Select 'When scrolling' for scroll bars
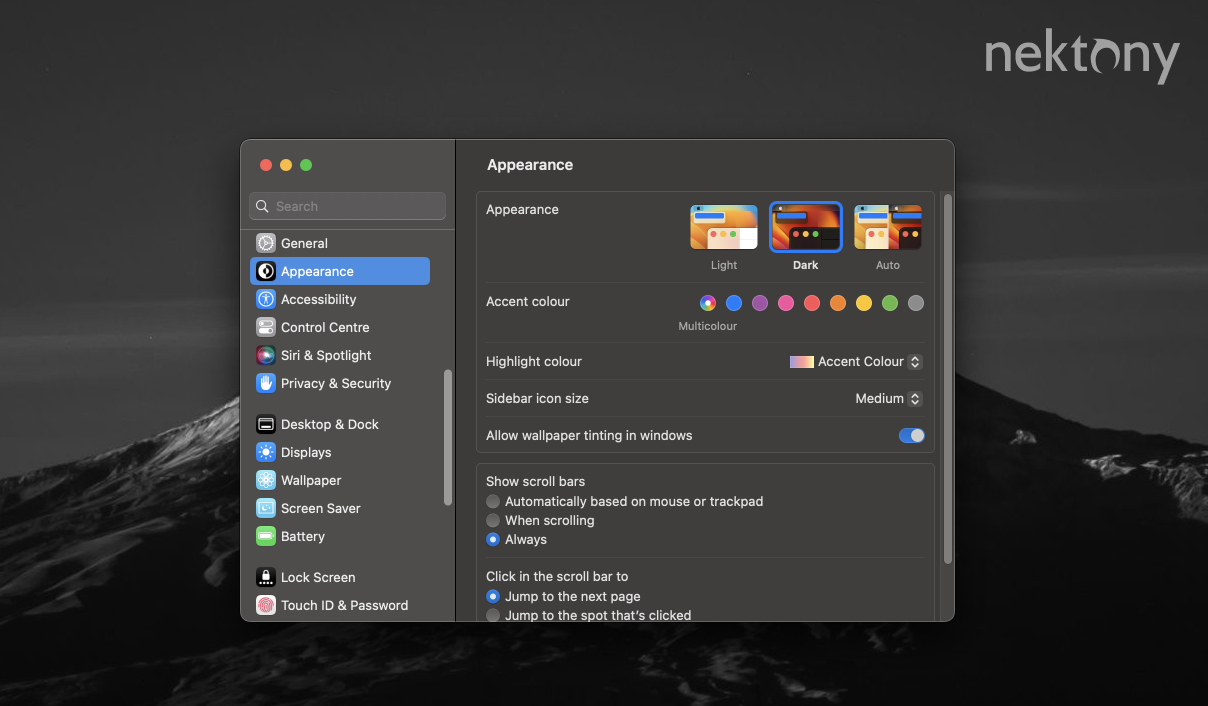Screen dimensions: 1208x706 [x=493, y=520]
